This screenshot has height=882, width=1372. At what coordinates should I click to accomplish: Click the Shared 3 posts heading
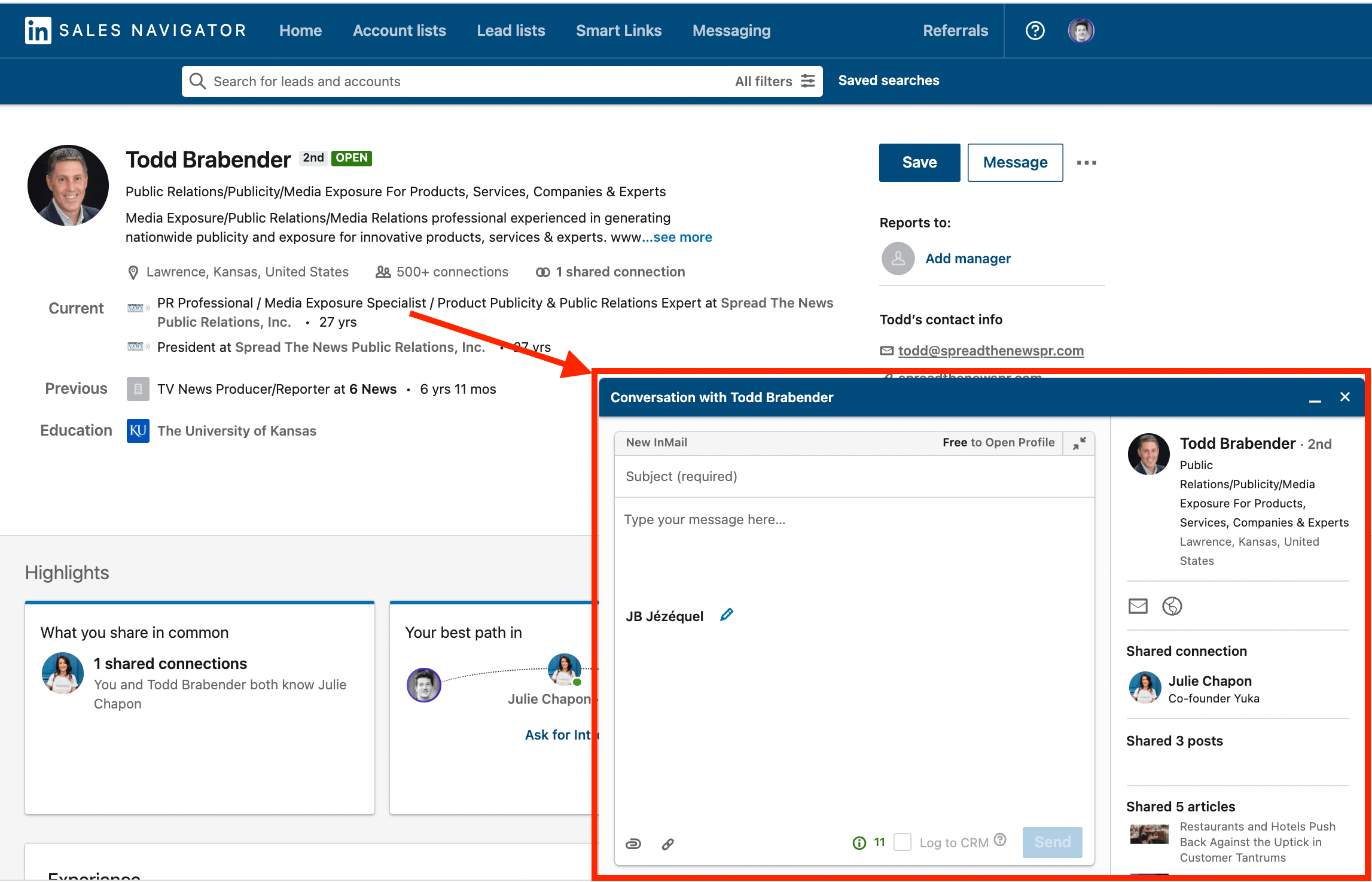pyautogui.click(x=1174, y=741)
